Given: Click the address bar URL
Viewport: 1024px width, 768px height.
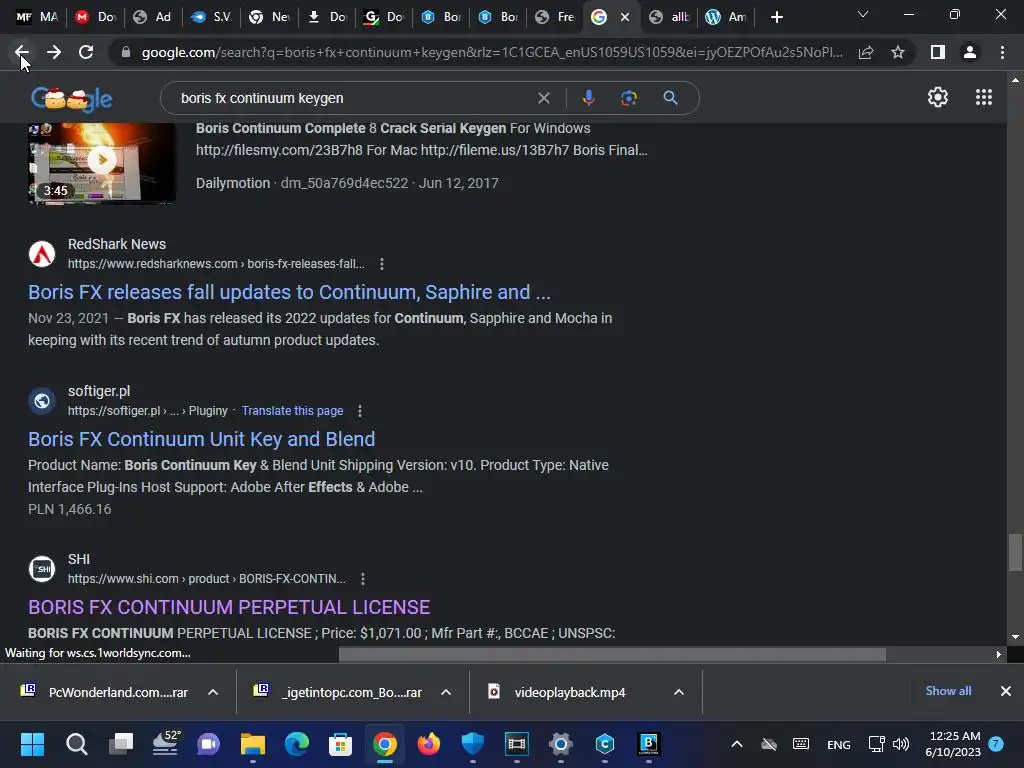Looking at the screenshot, I should pos(492,52).
